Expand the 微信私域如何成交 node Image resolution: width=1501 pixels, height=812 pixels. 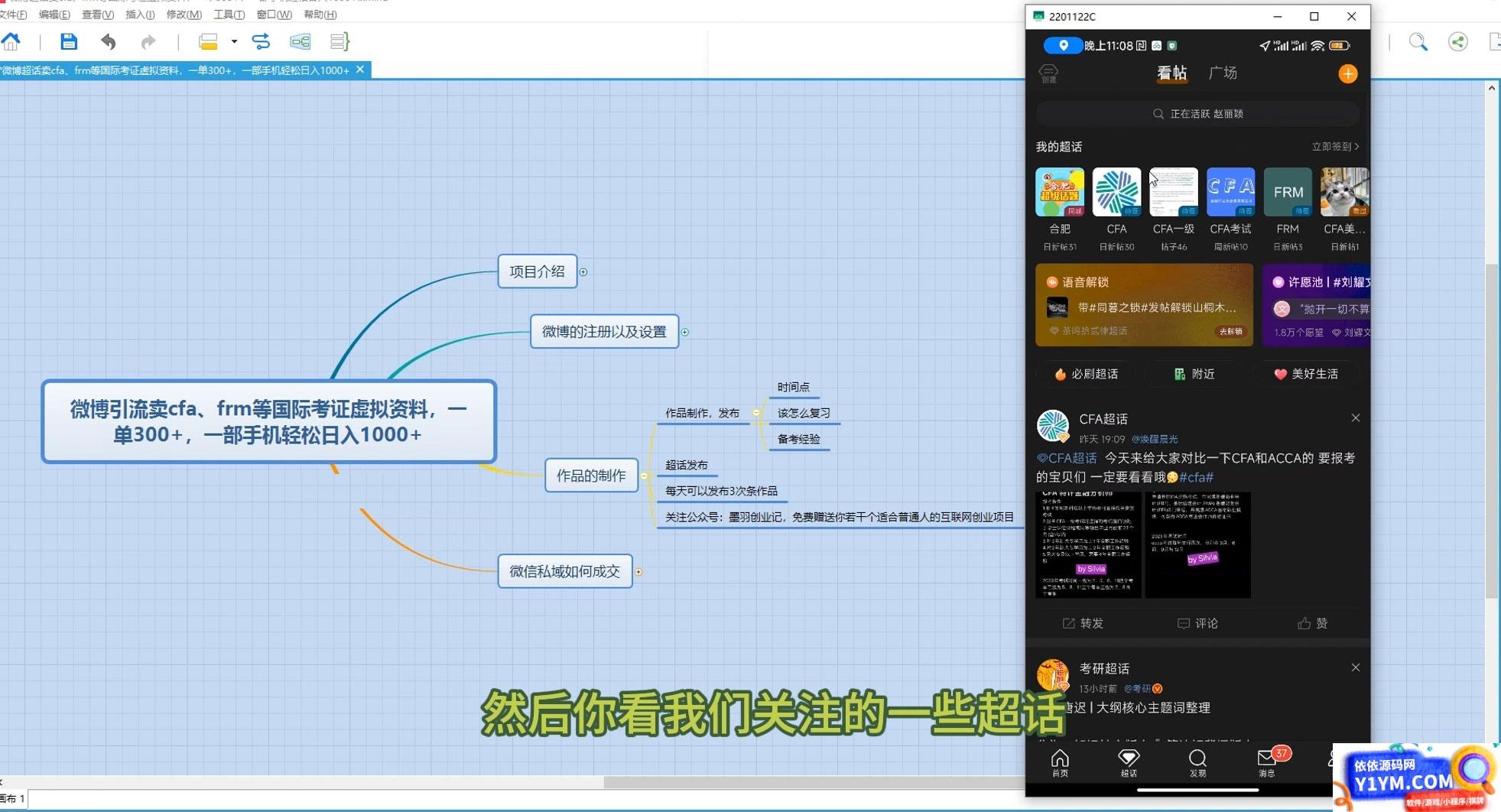638,572
